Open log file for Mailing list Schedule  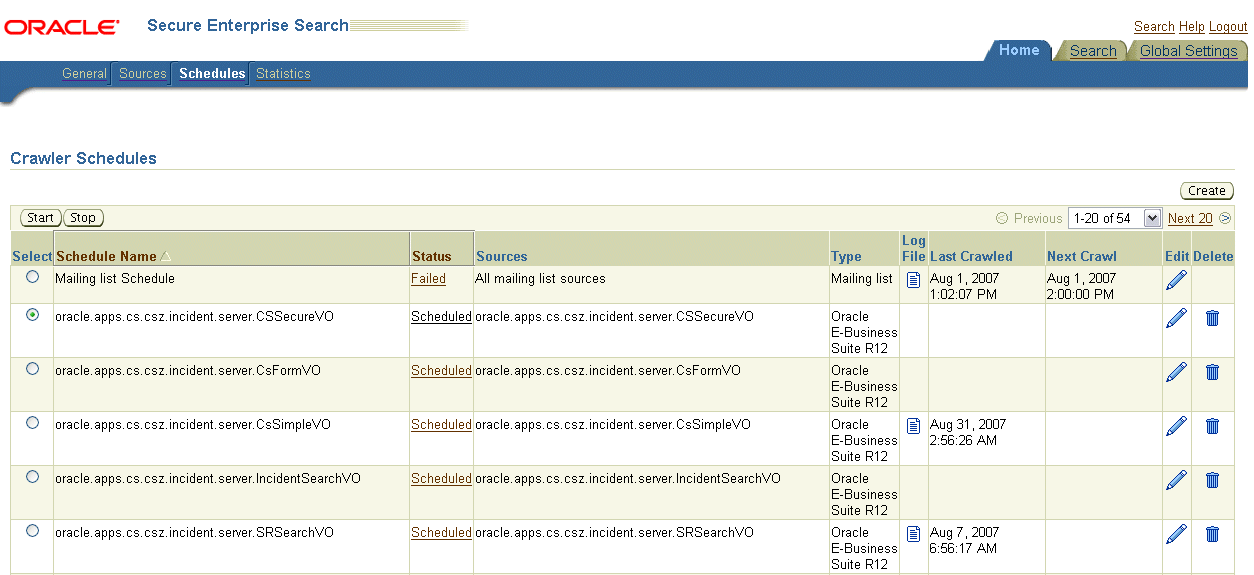coord(913,280)
